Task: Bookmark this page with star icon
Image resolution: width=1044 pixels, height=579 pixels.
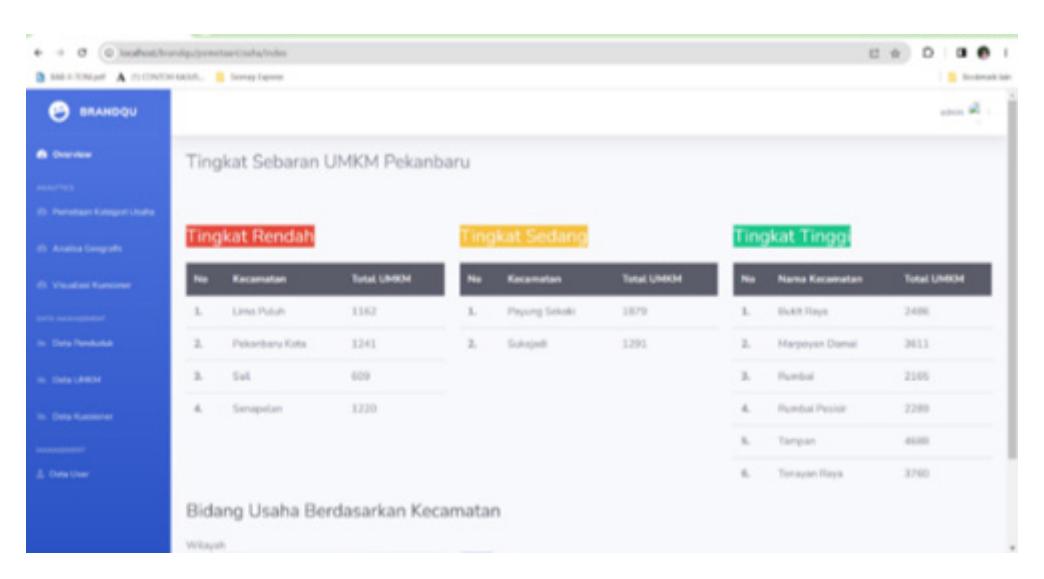Action: click(896, 53)
